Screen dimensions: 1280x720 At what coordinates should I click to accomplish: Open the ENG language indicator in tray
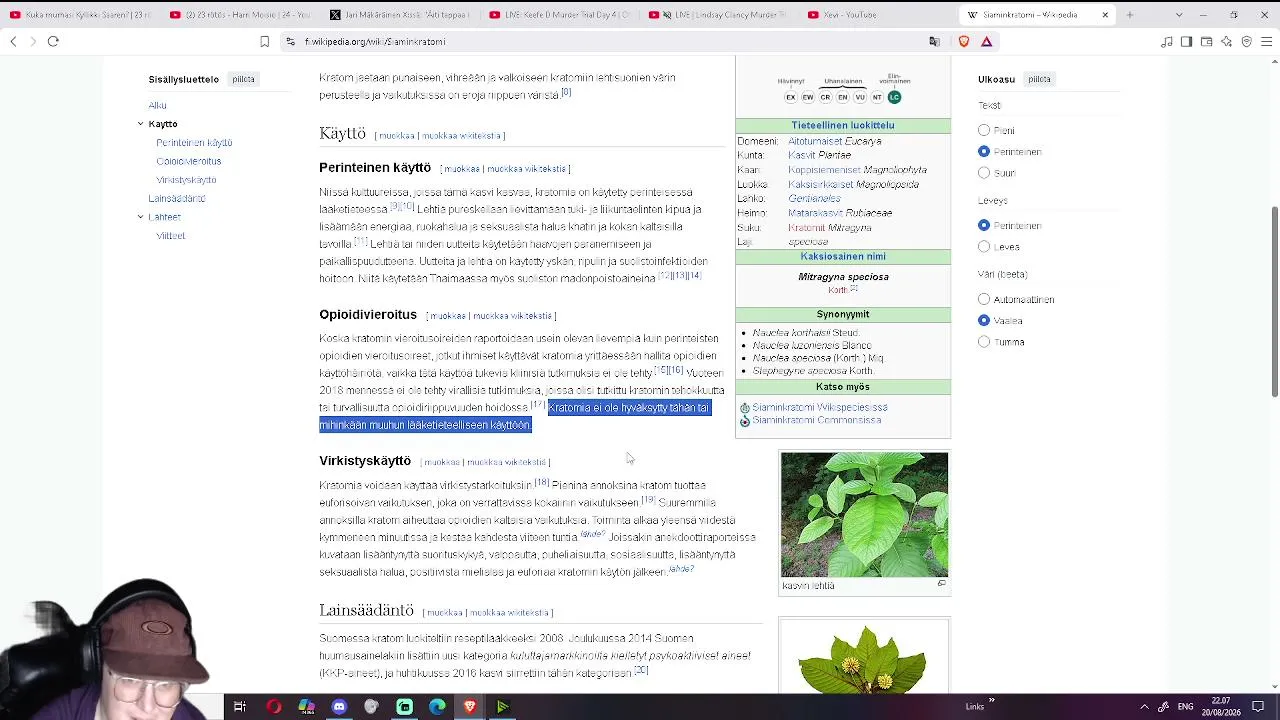click(x=1186, y=707)
